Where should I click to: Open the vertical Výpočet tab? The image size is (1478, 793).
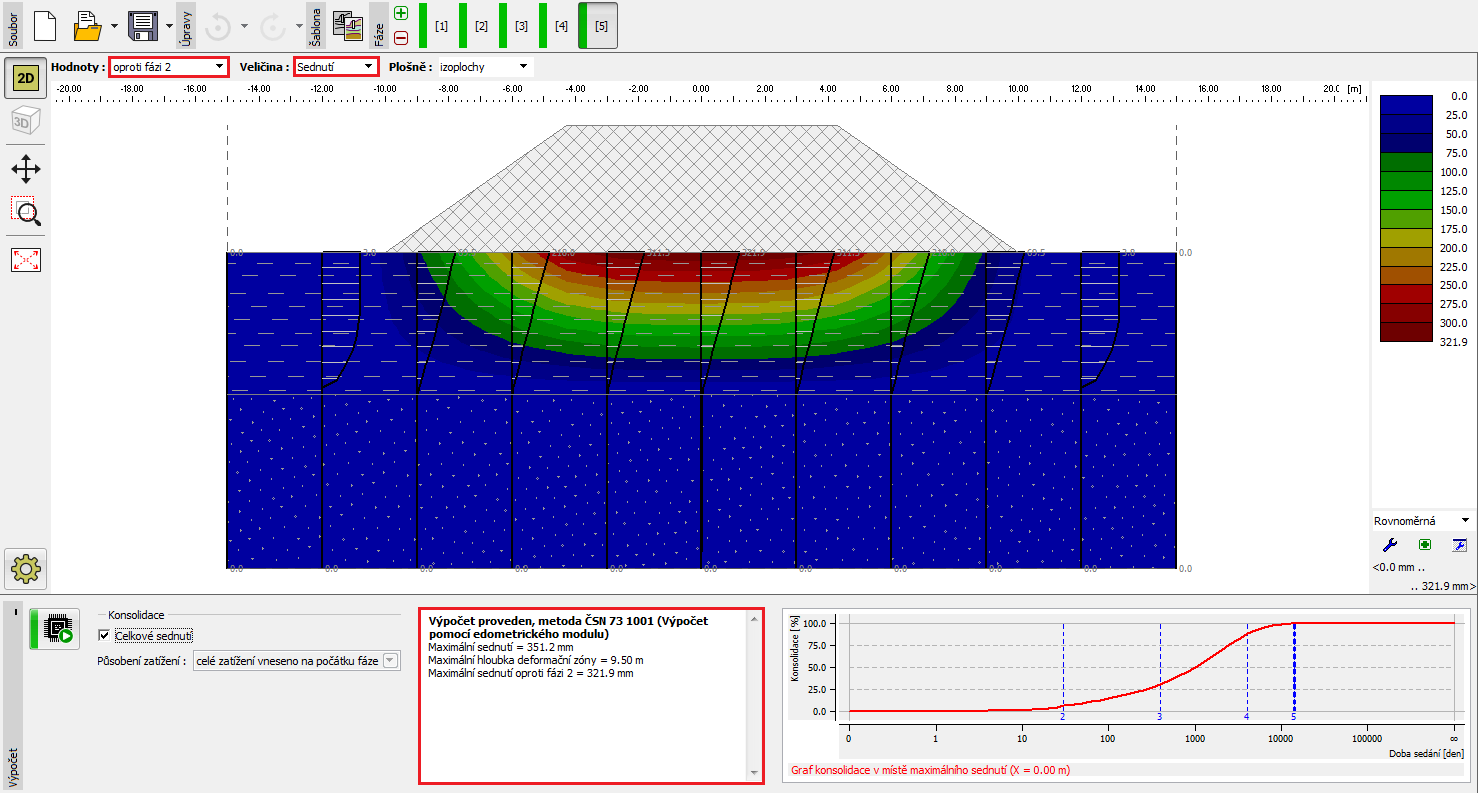click(x=13, y=765)
